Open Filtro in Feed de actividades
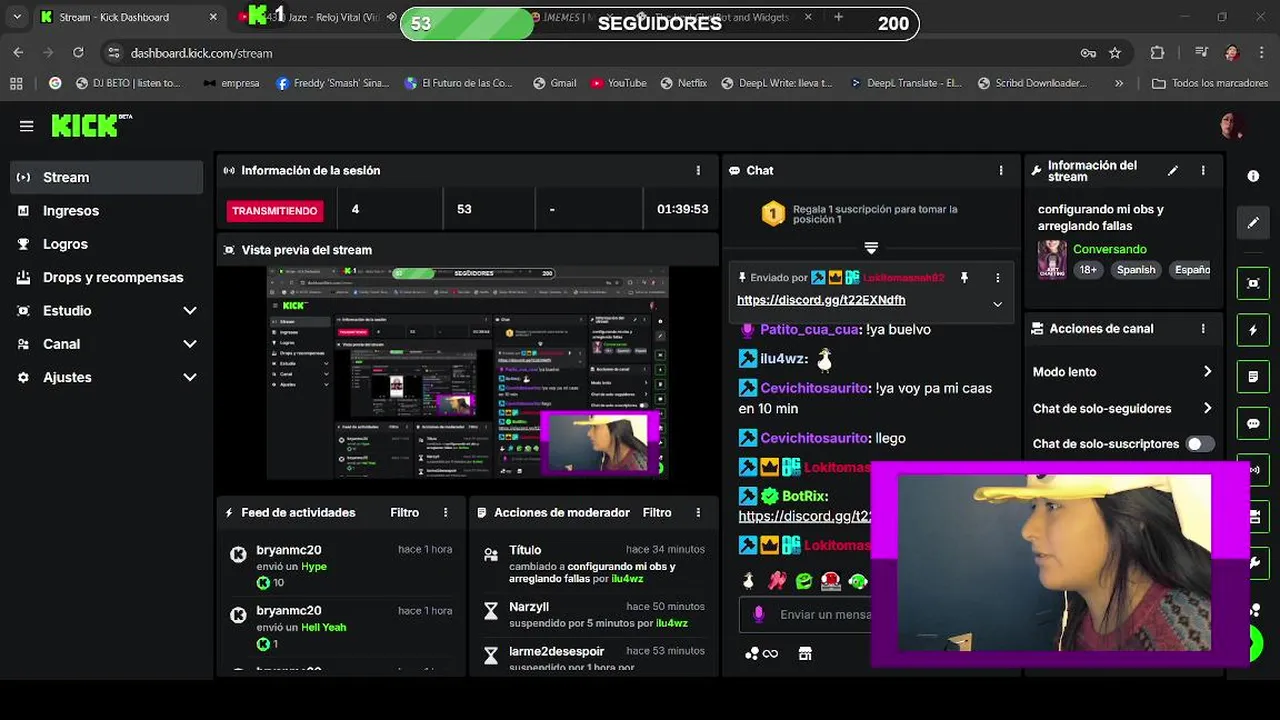 (404, 513)
